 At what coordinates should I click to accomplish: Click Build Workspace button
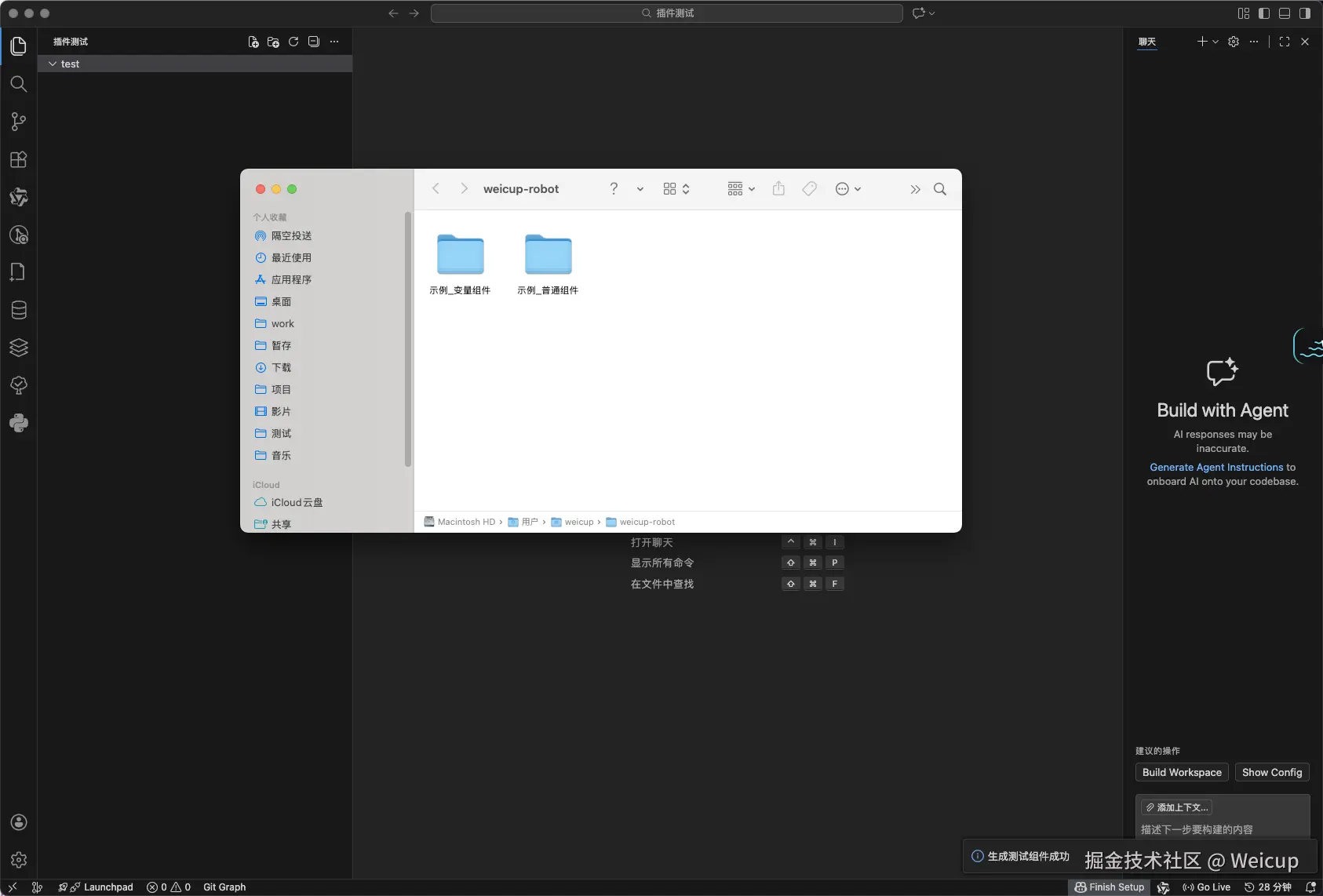1182,772
